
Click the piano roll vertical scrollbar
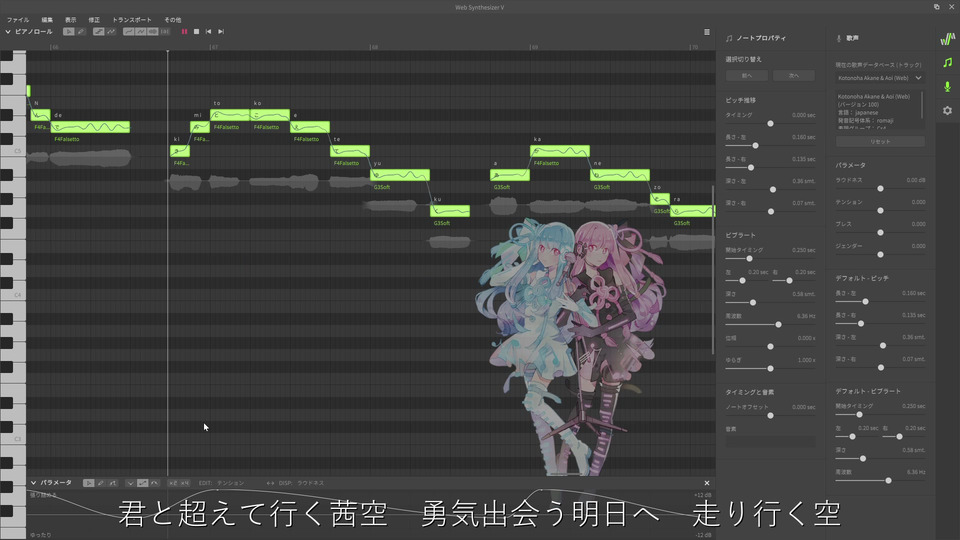(713, 269)
